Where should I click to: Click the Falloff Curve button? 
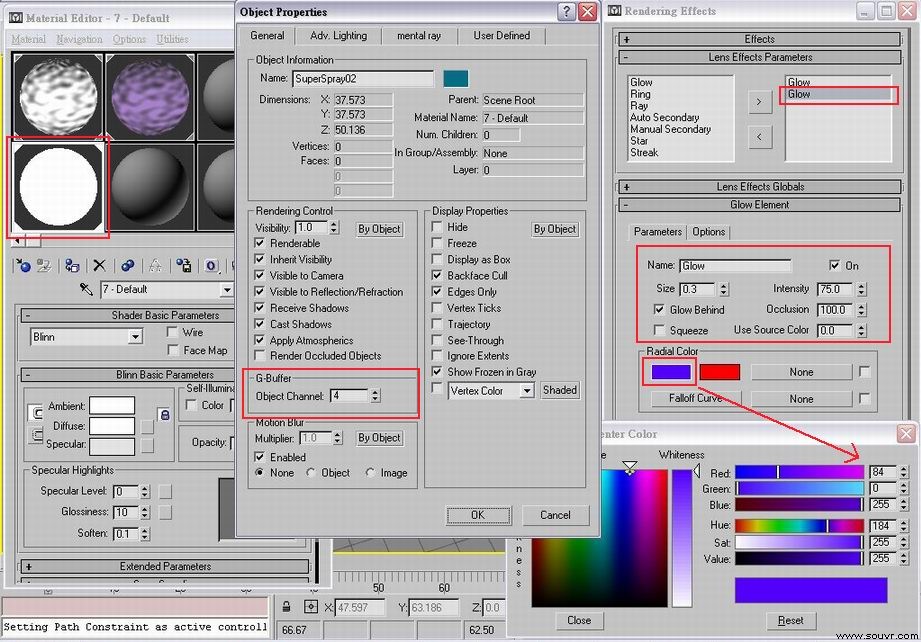(x=695, y=398)
